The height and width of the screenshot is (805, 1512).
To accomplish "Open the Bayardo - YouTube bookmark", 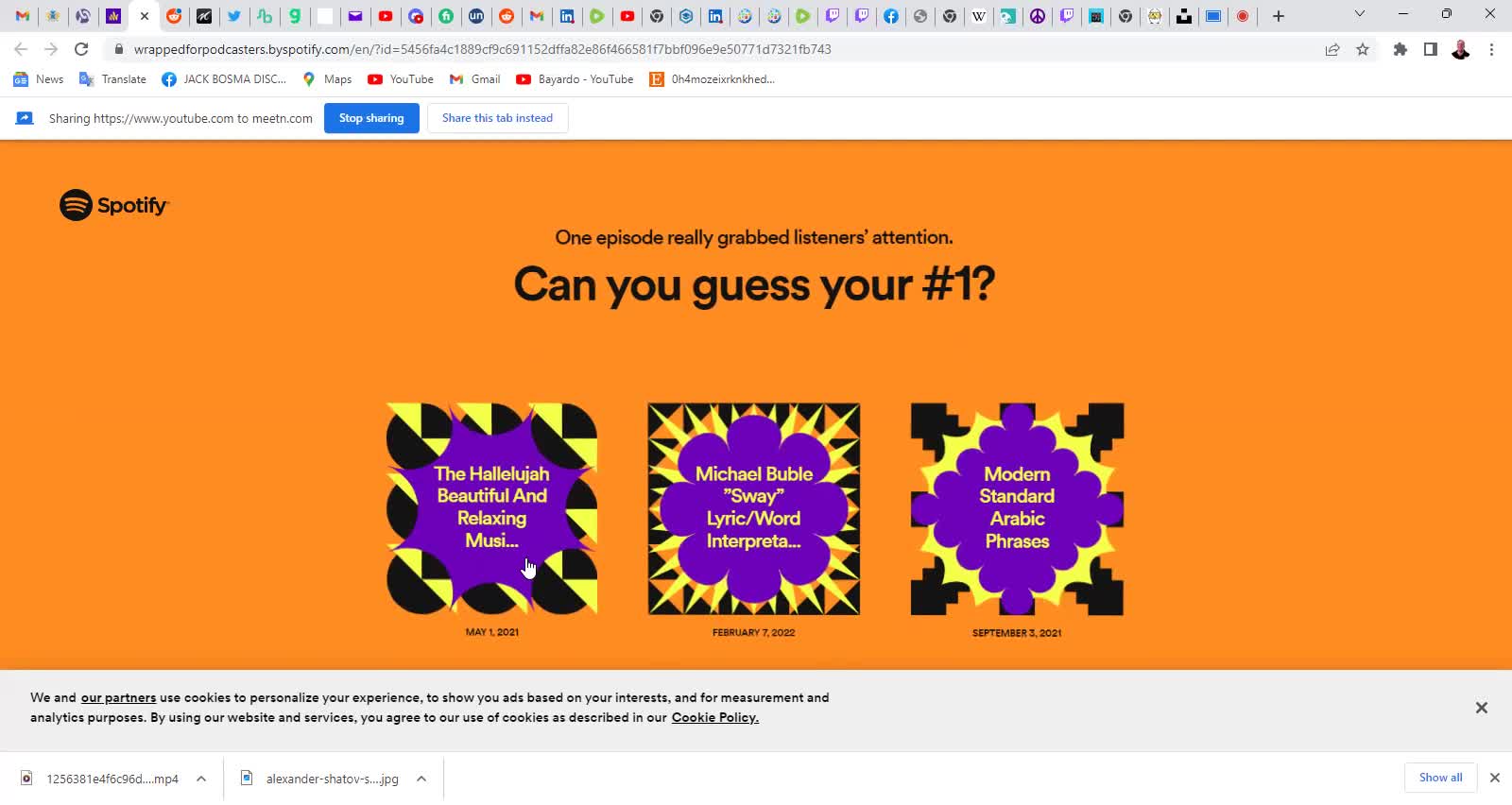I will point(575,79).
